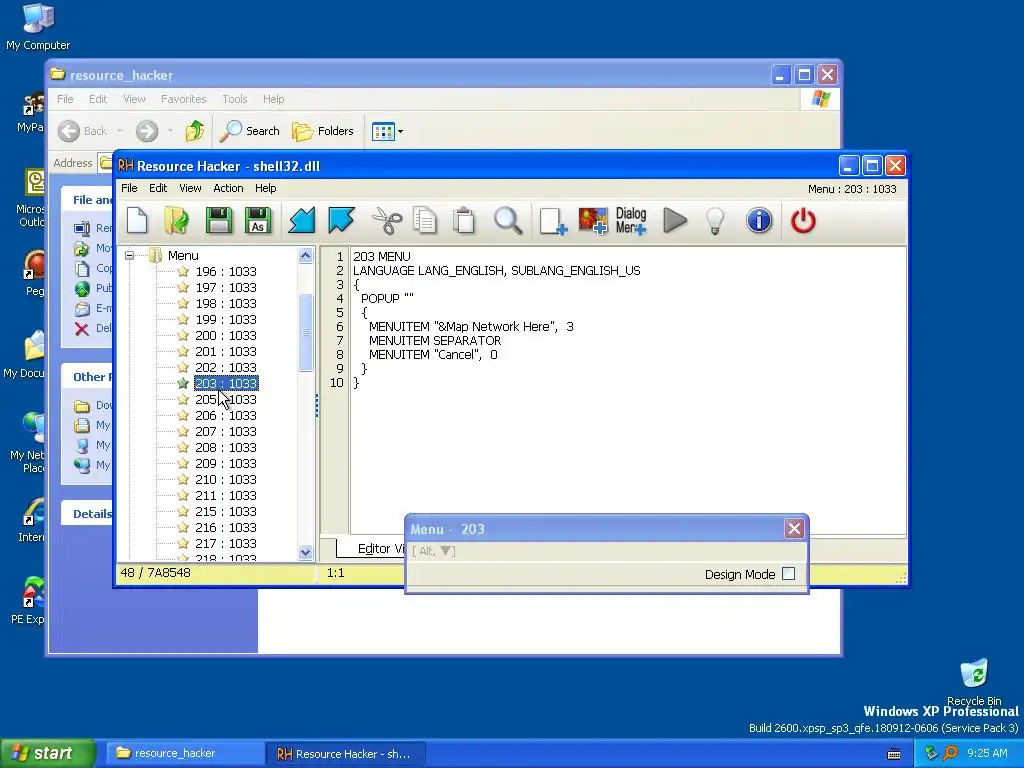Click the red power exit icon
This screenshot has width=1024, height=768.
pos(803,221)
